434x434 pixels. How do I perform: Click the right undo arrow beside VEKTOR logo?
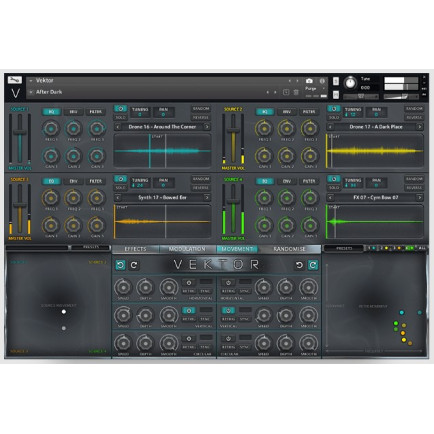click(x=299, y=265)
